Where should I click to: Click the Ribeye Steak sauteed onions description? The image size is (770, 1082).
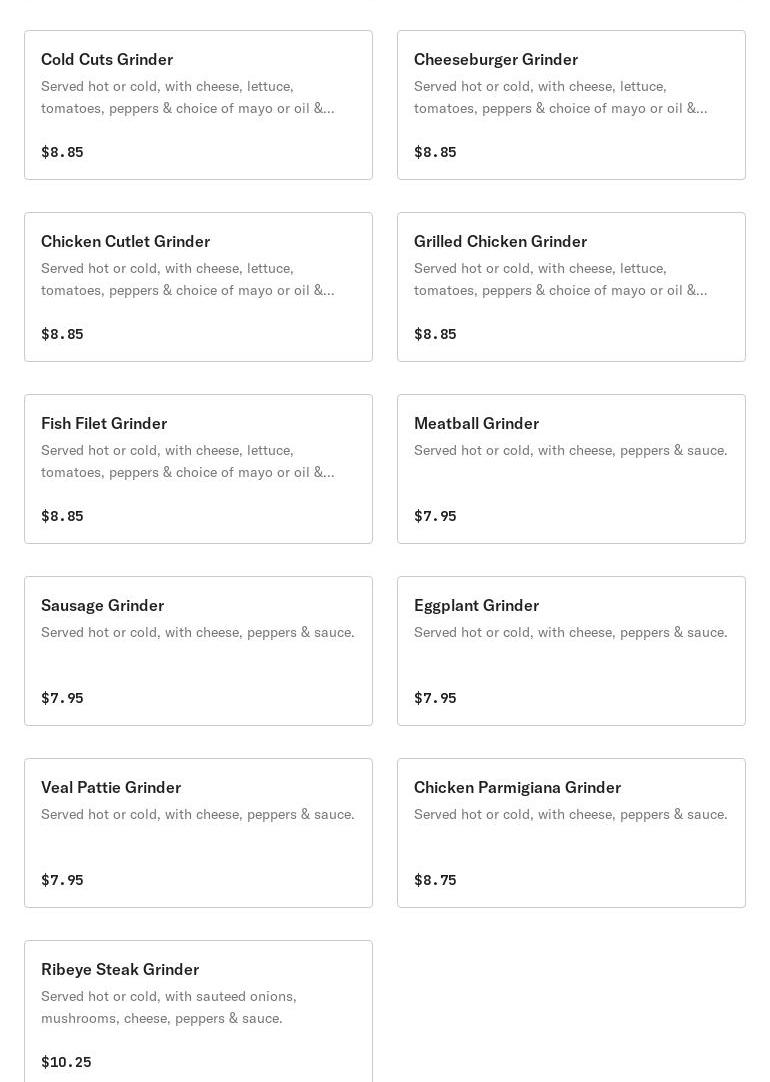pyautogui.click(x=169, y=1007)
